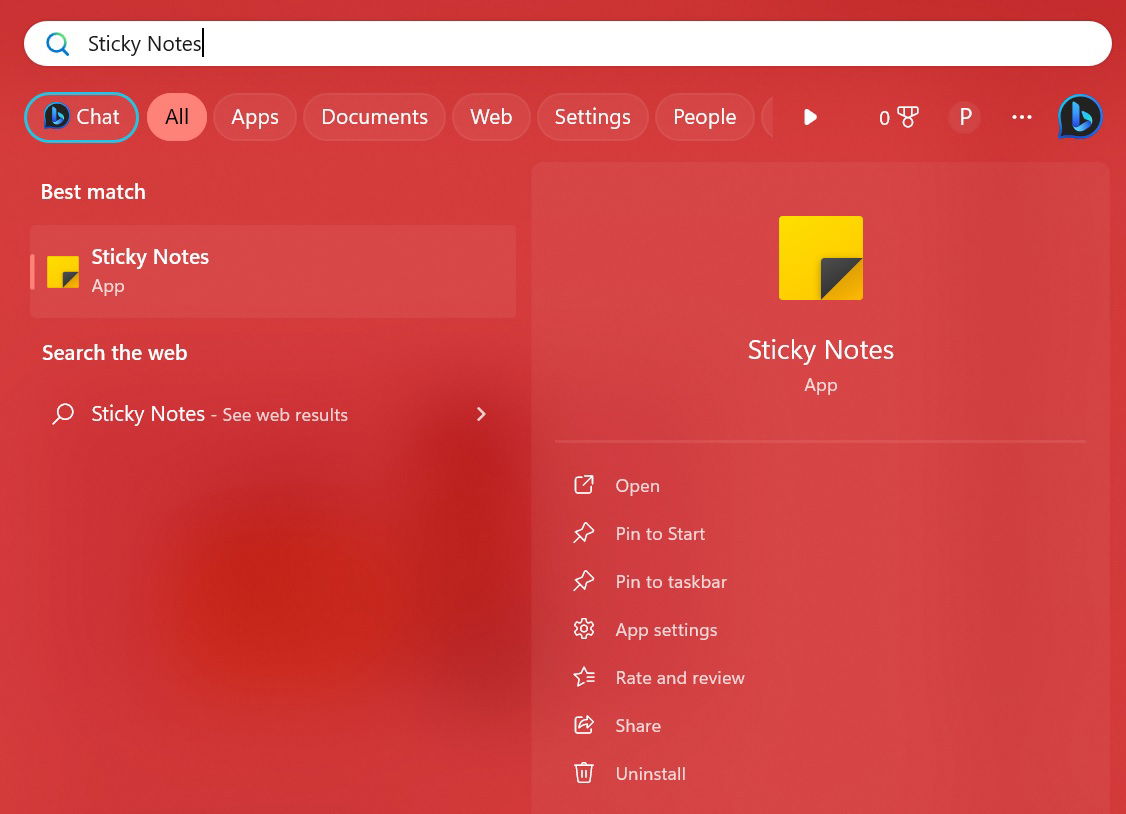Click the Uninstall trash icon
The image size is (1126, 814).
pyautogui.click(x=584, y=774)
